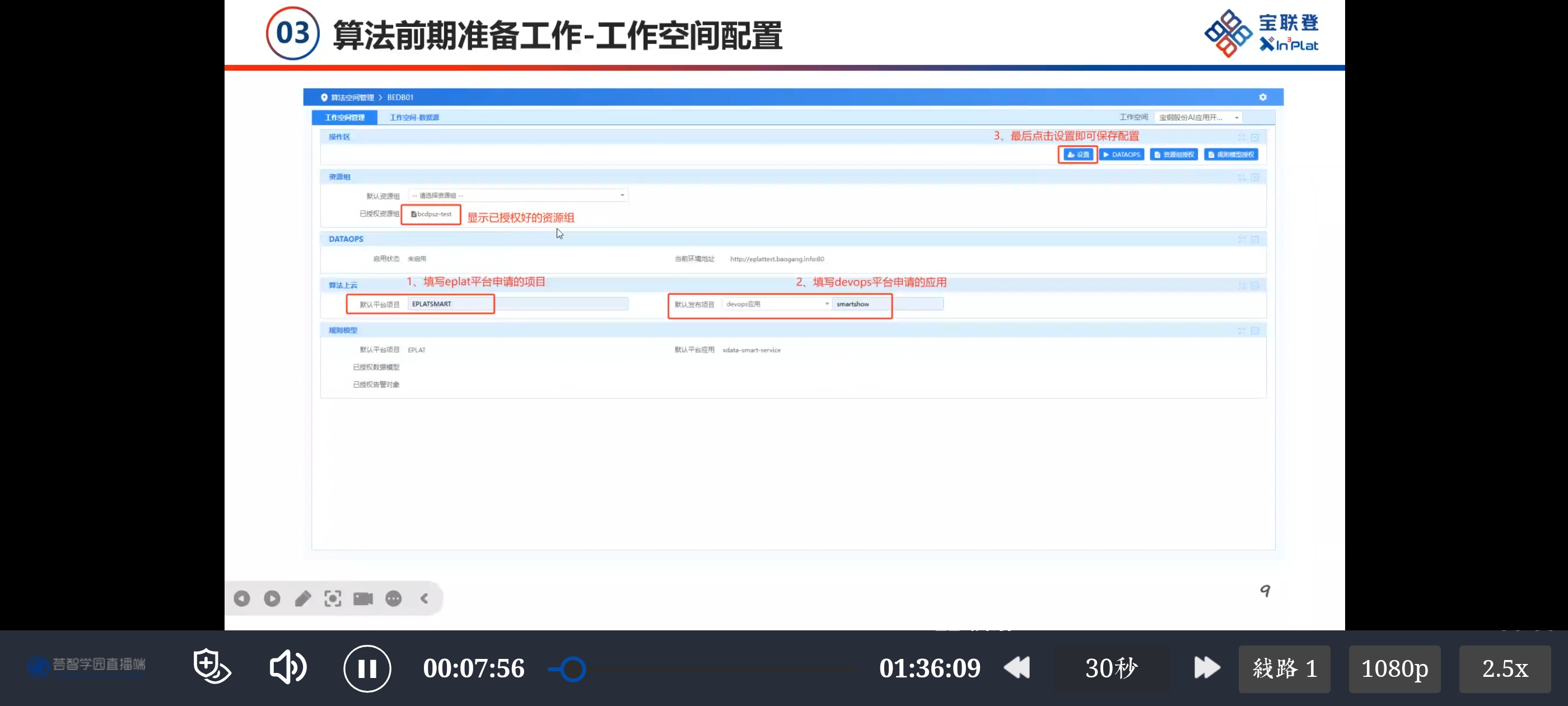Click the pencil annotation tool
The width and height of the screenshot is (1568, 706).
coord(302,599)
